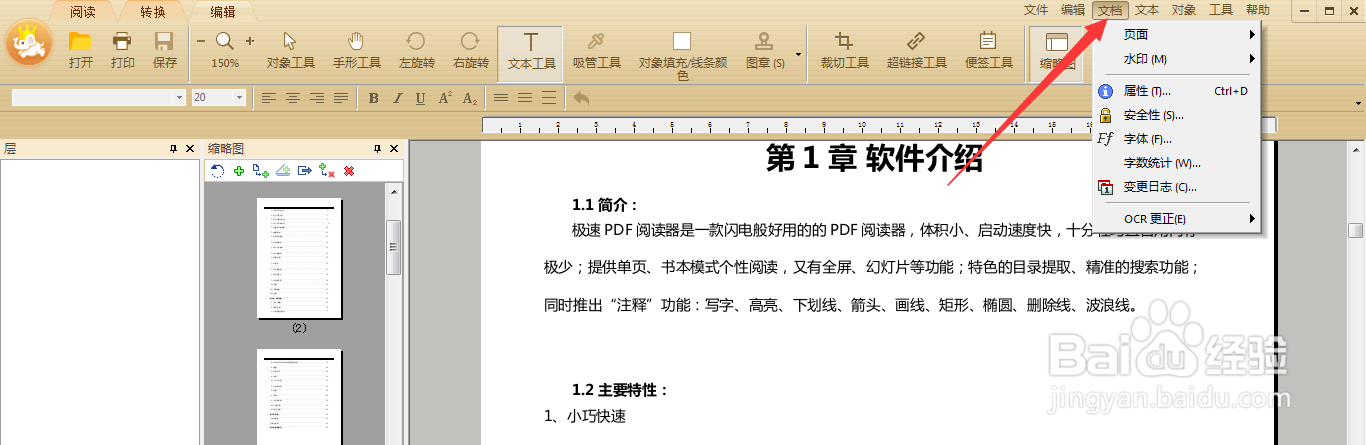The width and height of the screenshot is (1366, 445).
Task: Select the 便签工具 sticky note tool
Action: point(988,51)
